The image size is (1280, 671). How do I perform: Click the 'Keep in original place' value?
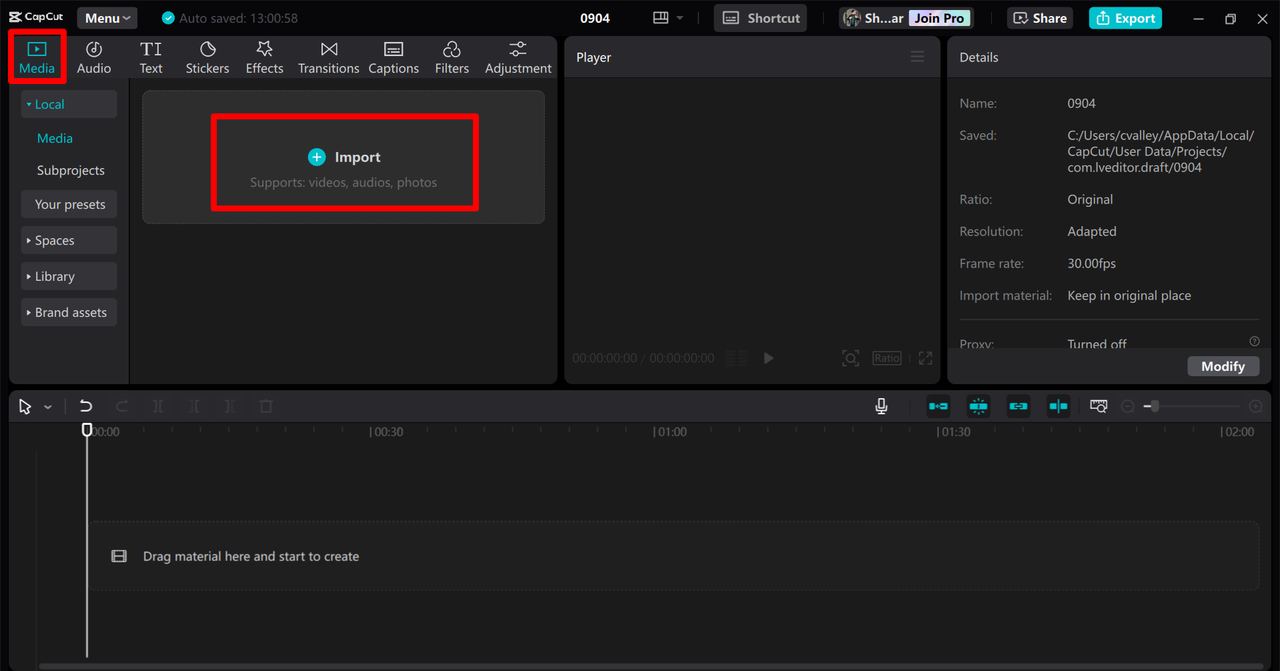pyautogui.click(x=1129, y=295)
